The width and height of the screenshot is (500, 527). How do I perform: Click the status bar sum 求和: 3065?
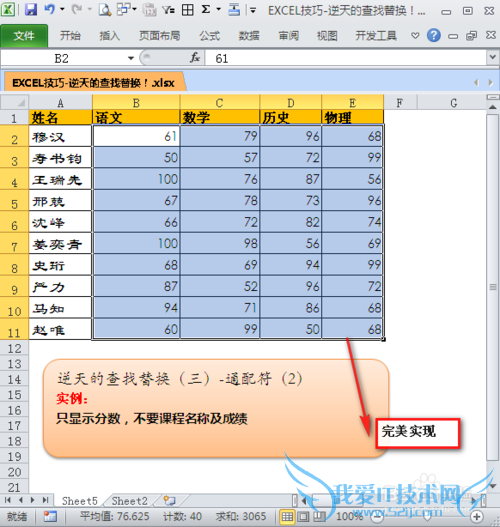tap(241, 516)
